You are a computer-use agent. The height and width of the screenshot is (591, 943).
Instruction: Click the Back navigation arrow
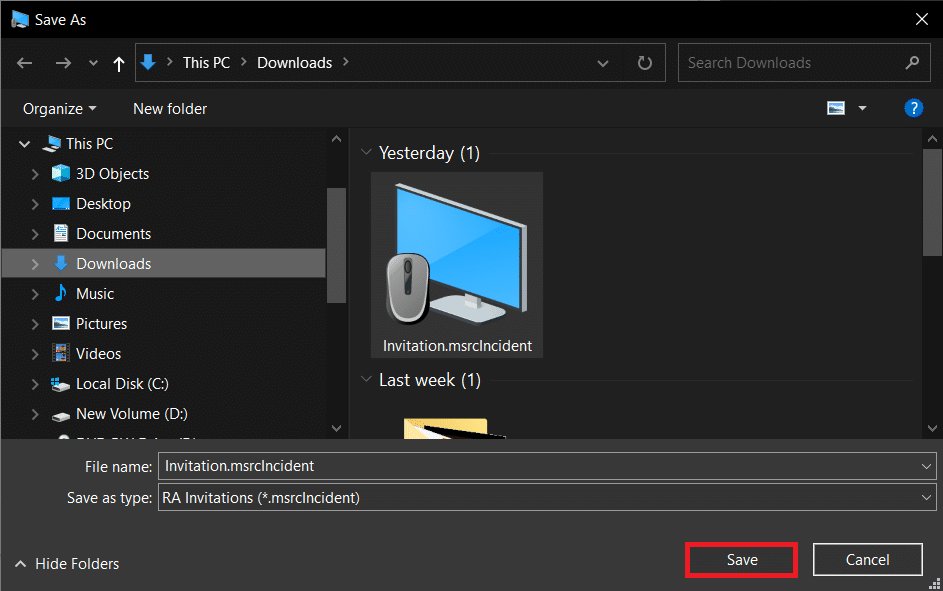point(24,62)
